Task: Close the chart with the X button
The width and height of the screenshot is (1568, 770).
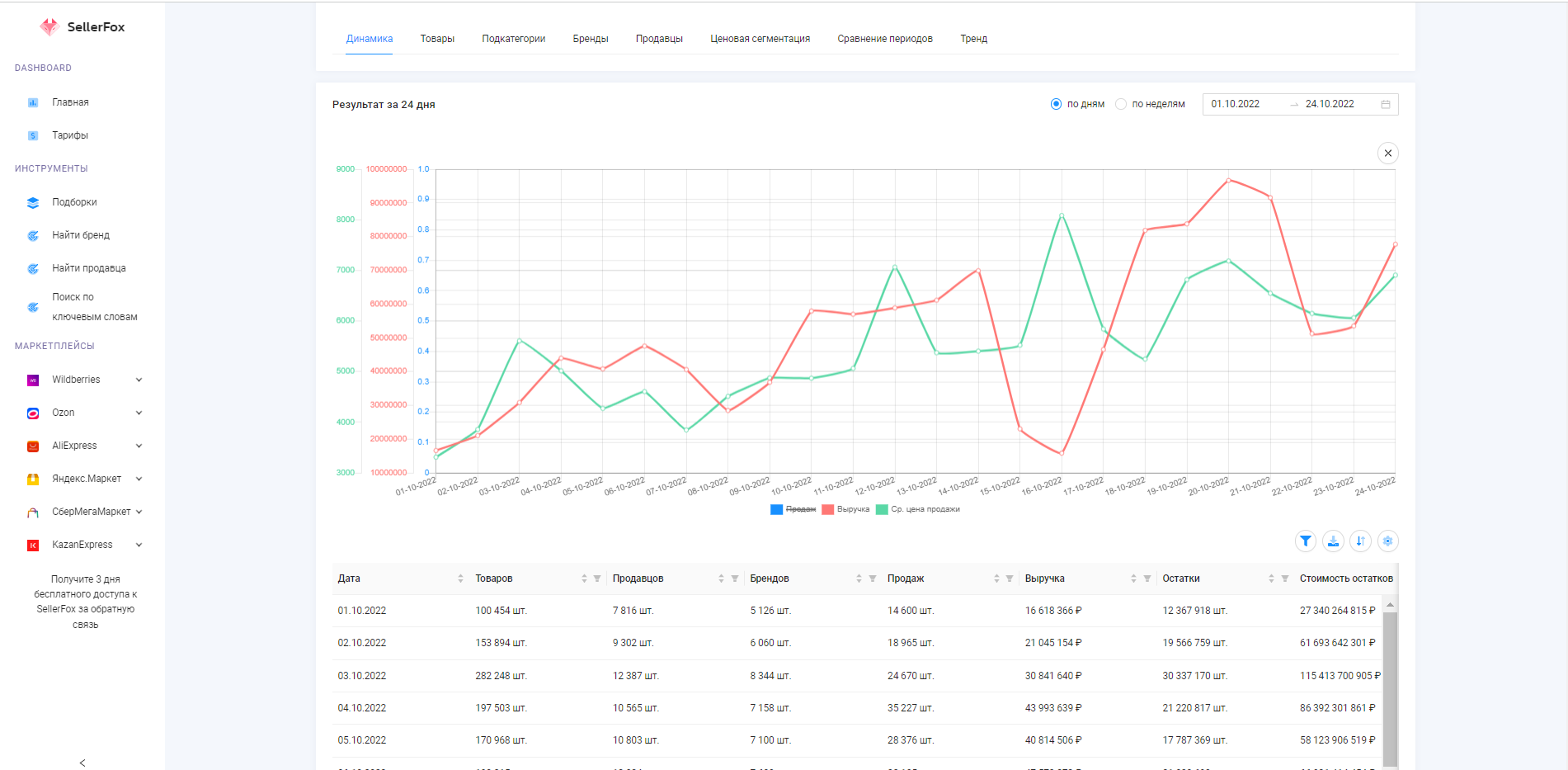Action: click(1387, 154)
